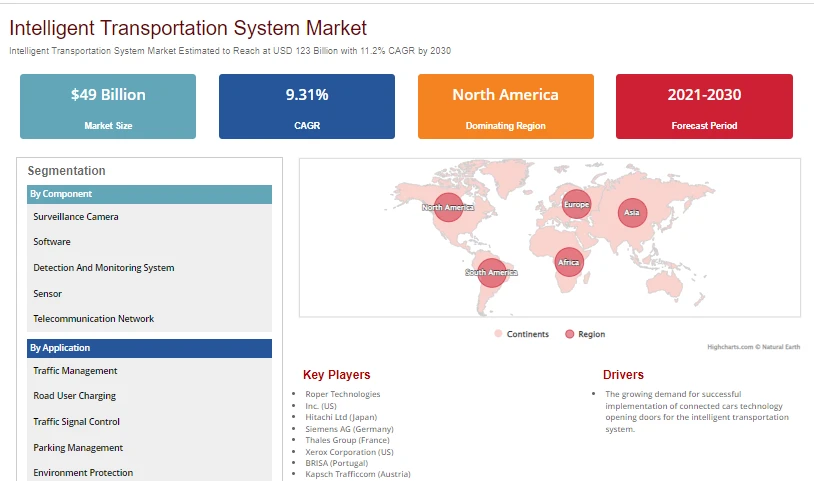Viewport: 814px width, 481px height.
Task: Select Detection And Monitoring System segment
Action: pos(104,268)
